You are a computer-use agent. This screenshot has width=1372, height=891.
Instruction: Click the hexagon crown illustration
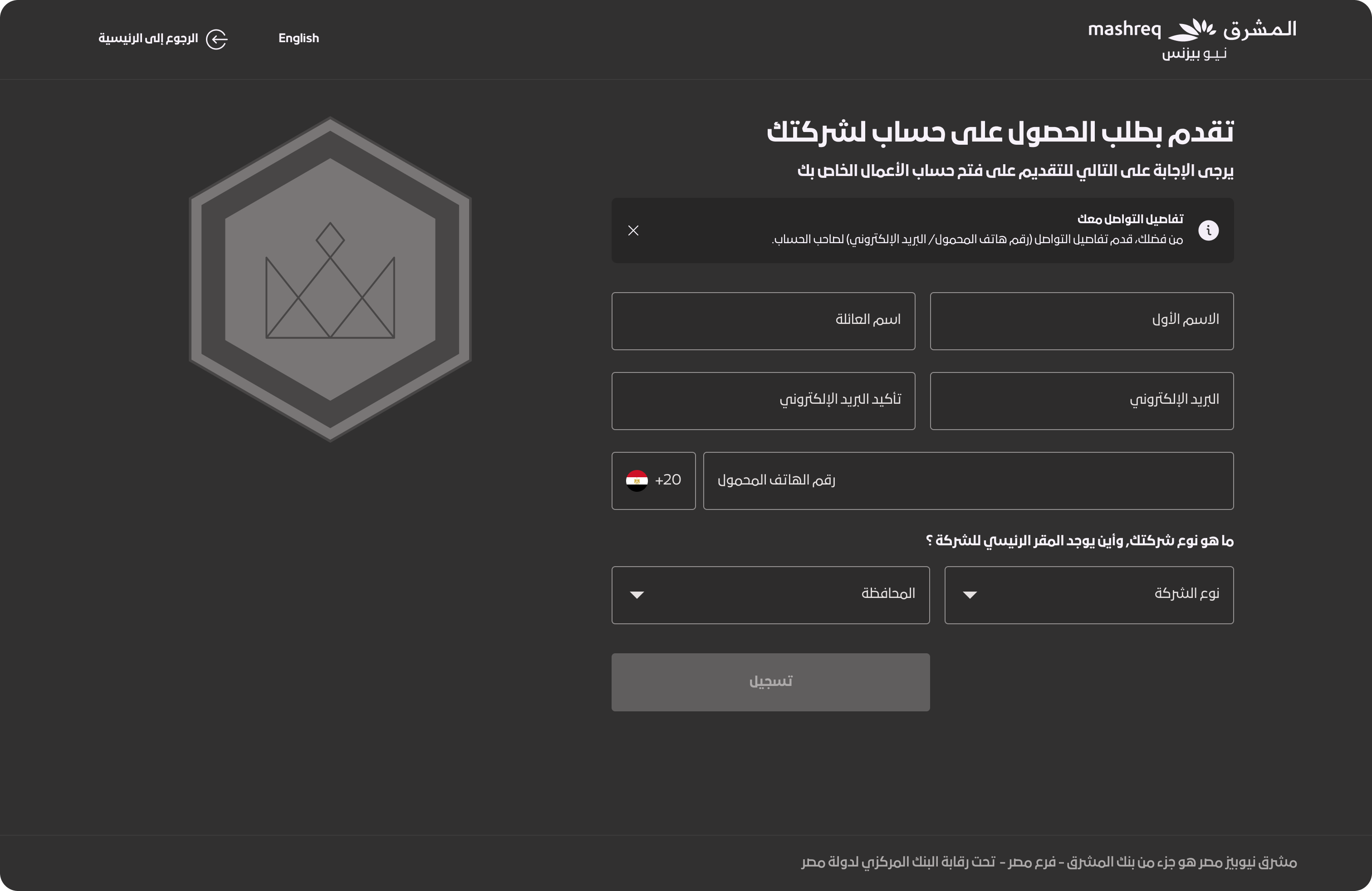pos(330,279)
